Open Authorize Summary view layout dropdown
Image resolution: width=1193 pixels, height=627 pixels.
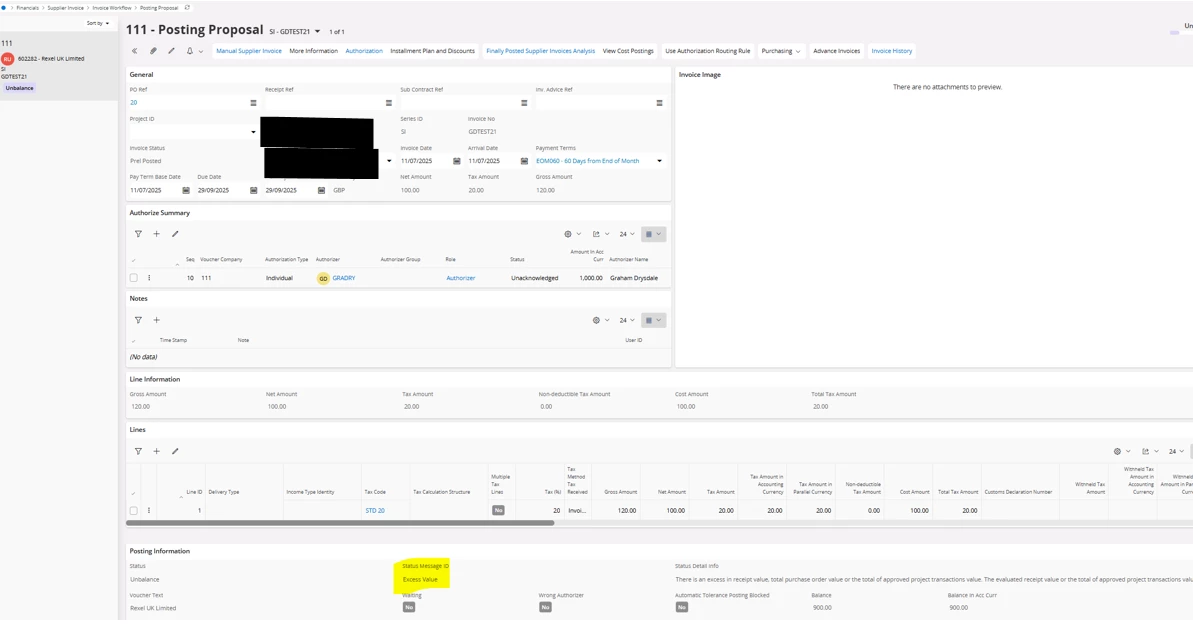point(654,234)
